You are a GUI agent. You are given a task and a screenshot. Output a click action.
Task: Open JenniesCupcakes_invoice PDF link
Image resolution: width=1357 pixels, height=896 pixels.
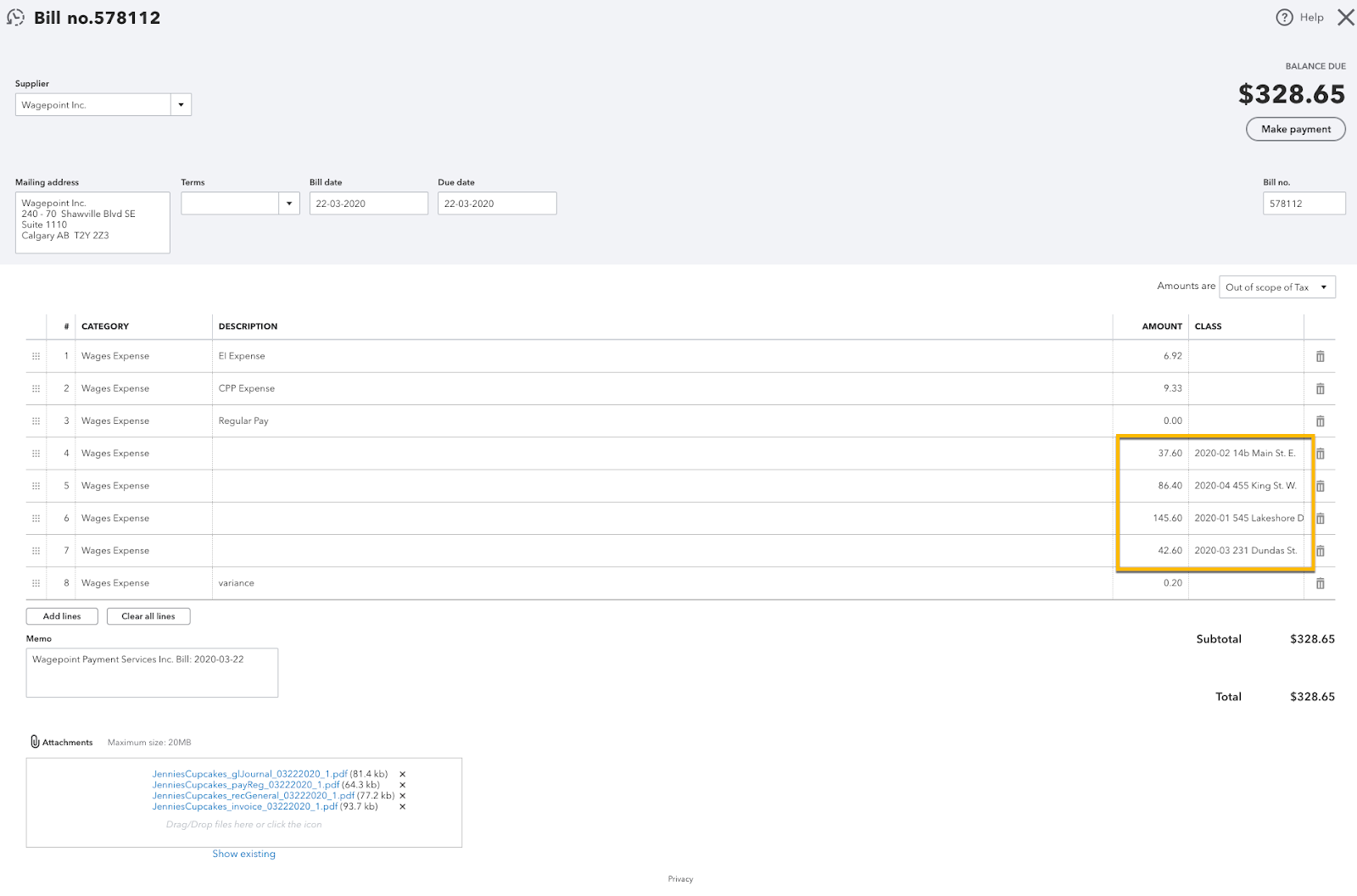pos(245,806)
